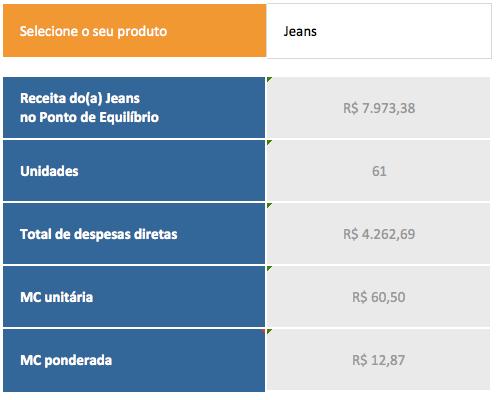Click green corner marker on MC unitária value
Image resolution: width=500 pixels, height=400 pixels.
(x=269, y=268)
